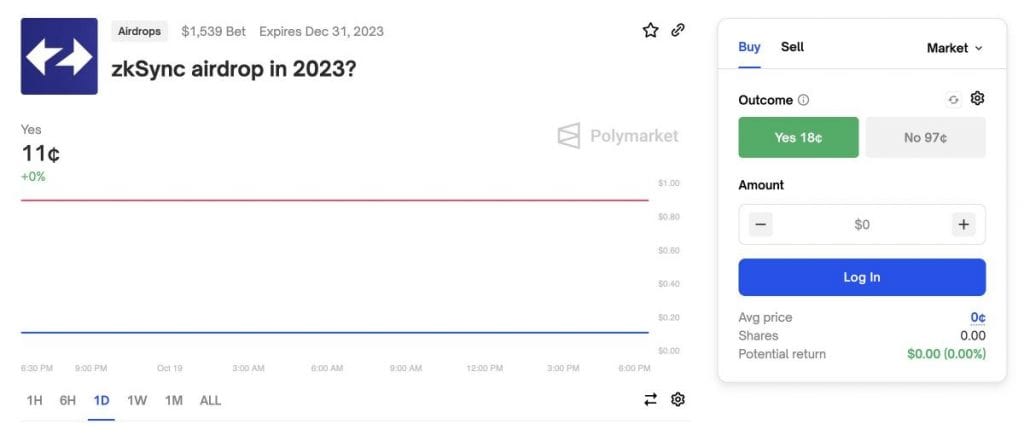Set chart range to 1W

(137, 400)
